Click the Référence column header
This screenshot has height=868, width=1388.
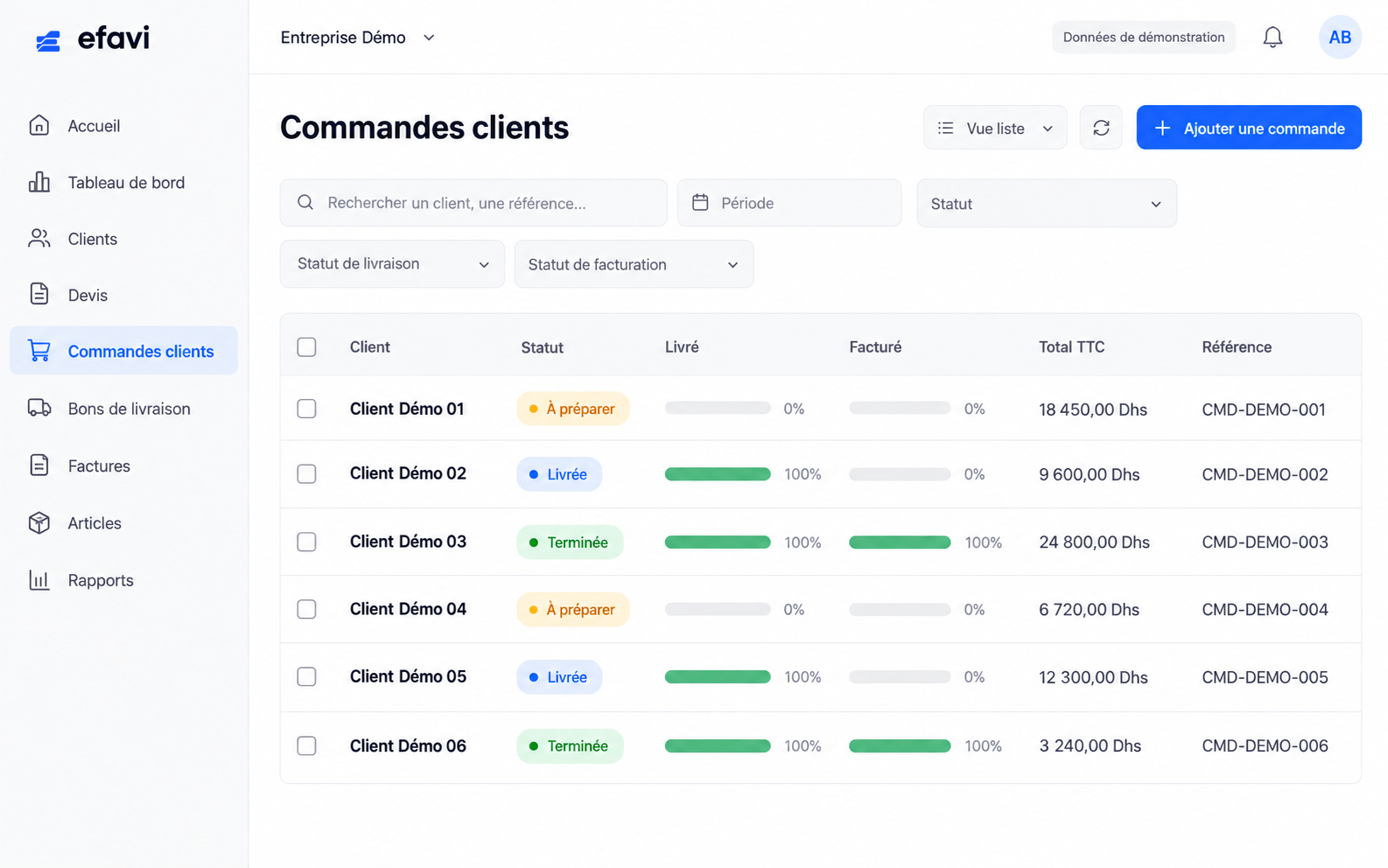[1237, 346]
